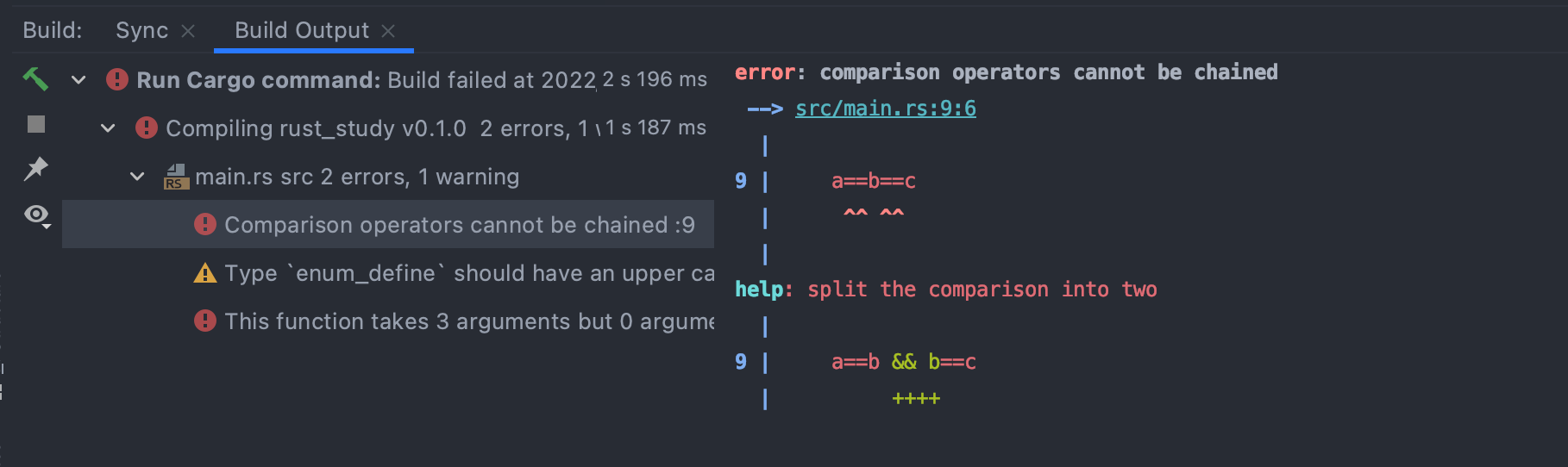The height and width of the screenshot is (467, 1568).
Task: Click error icon beside 'Comparison operators' entry
Action: (205, 225)
